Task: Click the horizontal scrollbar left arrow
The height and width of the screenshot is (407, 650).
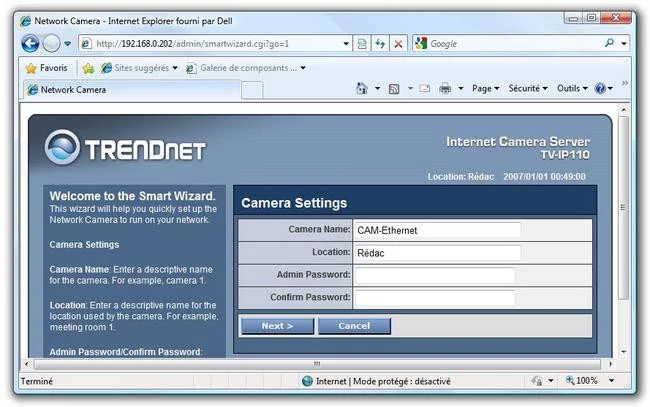Action: pyautogui.click(x=27, y=364)
